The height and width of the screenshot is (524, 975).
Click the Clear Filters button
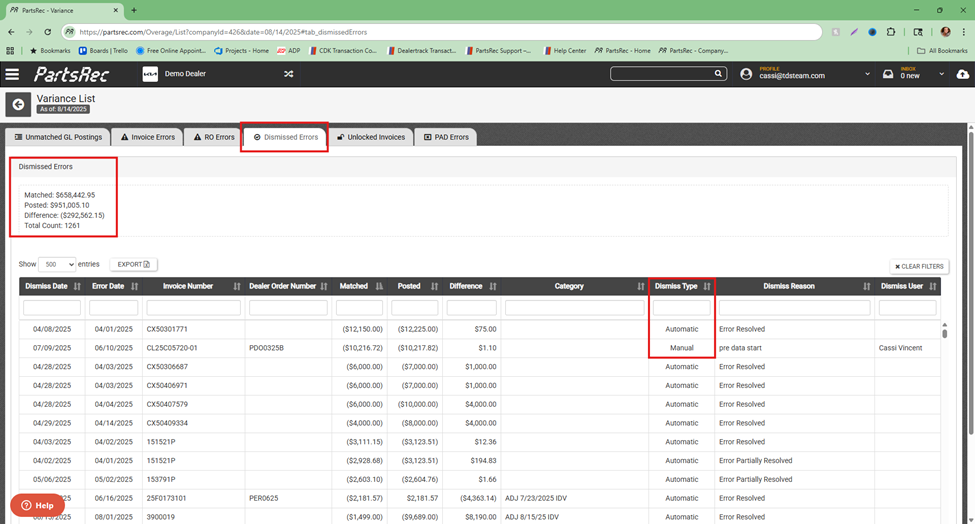pos(919,266)
